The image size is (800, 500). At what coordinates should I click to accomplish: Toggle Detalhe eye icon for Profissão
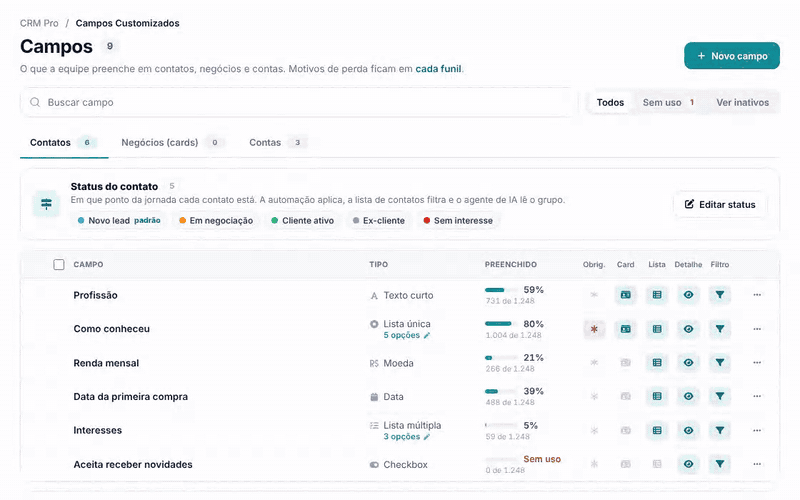(688, 295)
